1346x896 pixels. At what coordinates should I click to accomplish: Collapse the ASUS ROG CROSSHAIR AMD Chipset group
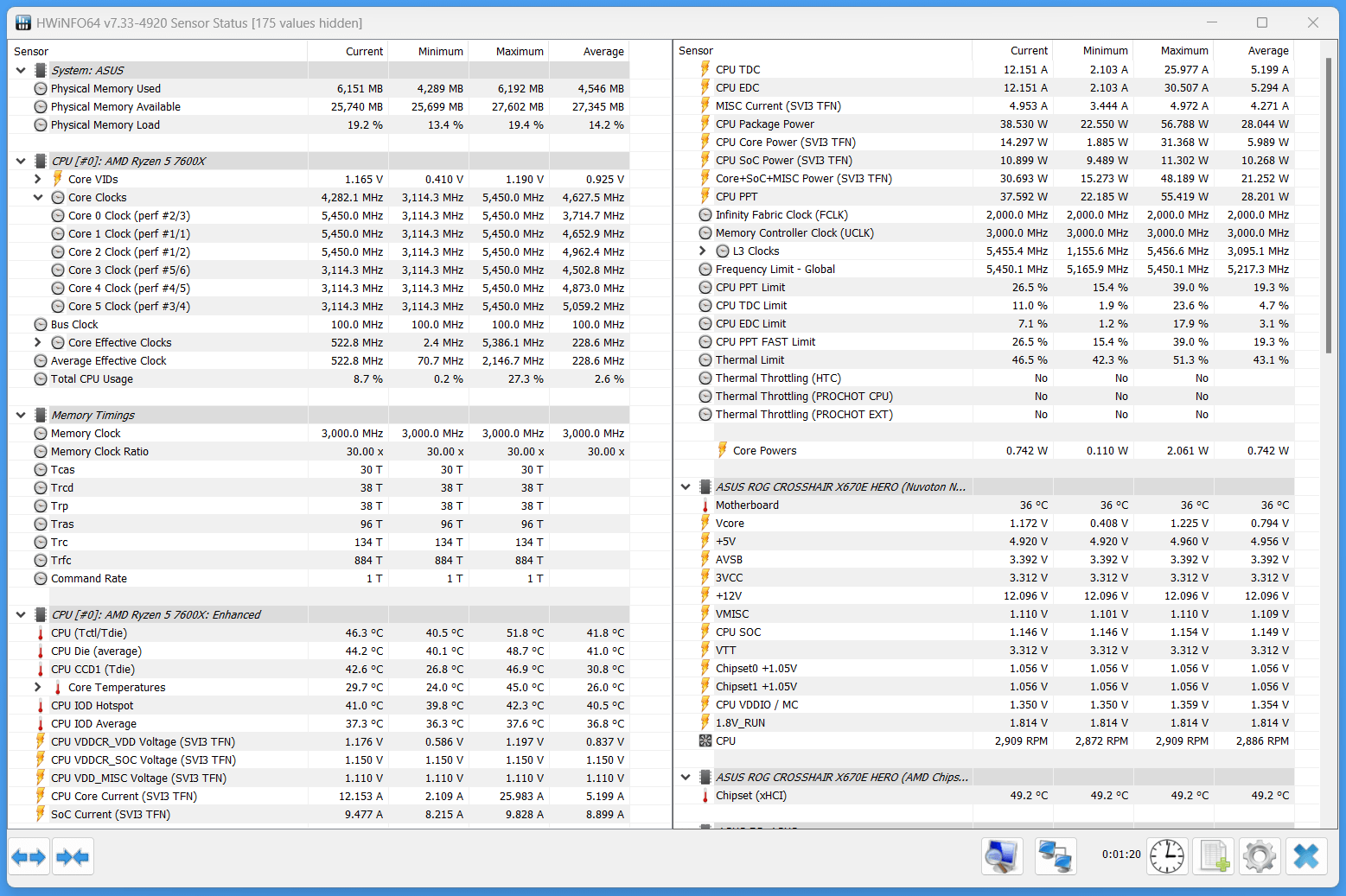pos(686,778)
